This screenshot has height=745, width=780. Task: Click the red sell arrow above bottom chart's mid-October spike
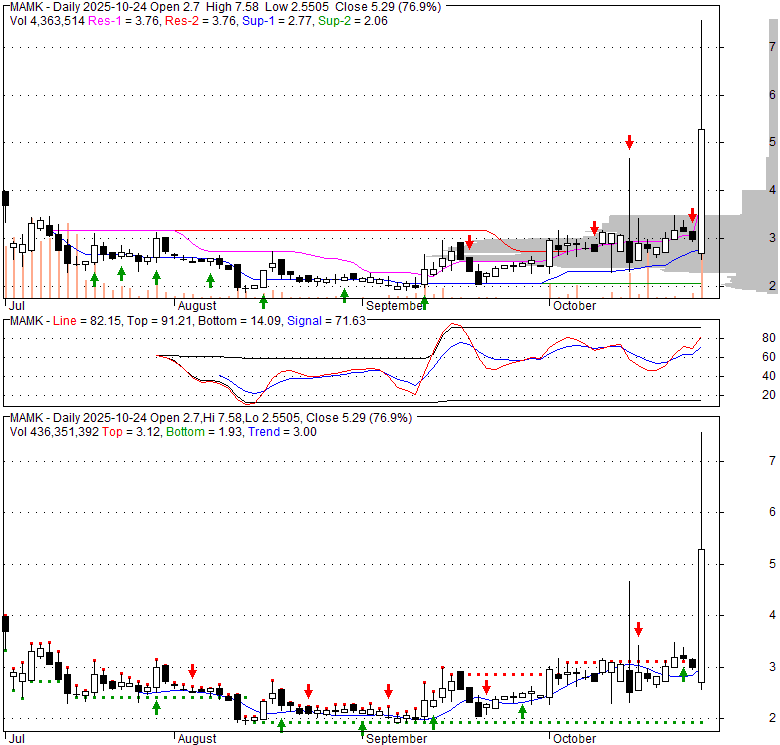pyautogui.click(x=638, y=629)
